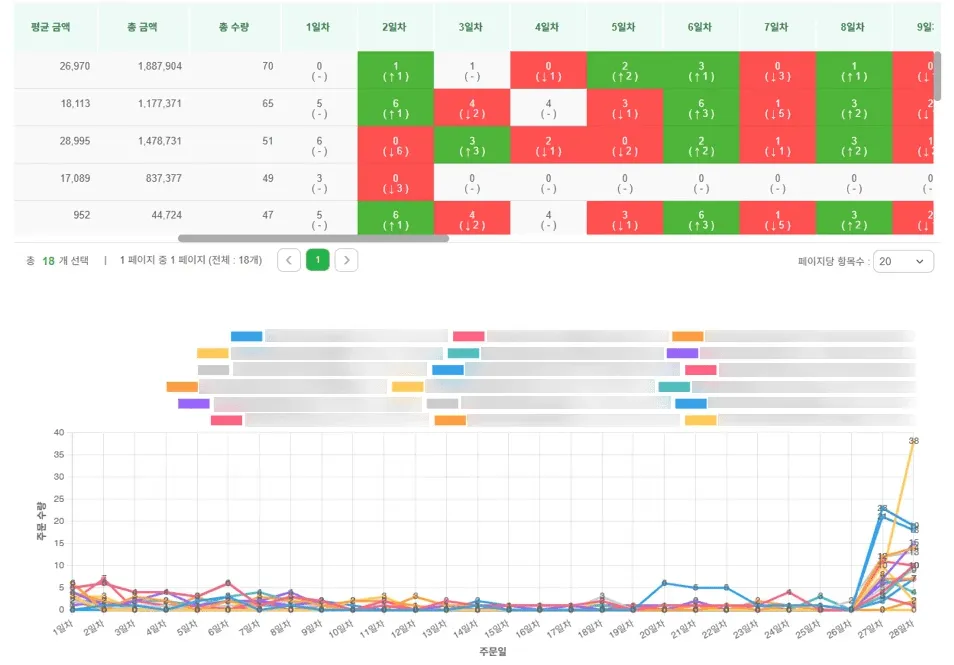This screenshot has height=665, width=954.
Task: Click green 6일차 cell in 18,113 row
Action: coord(701,108)
